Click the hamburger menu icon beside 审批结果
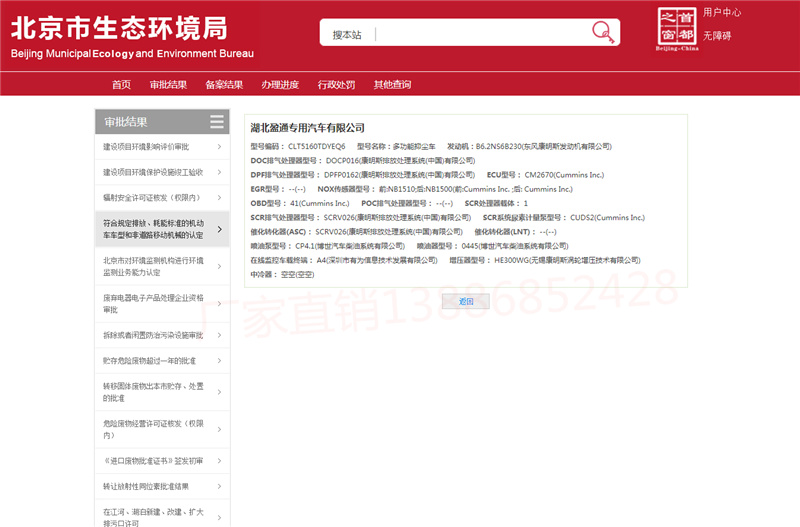This screenshot has height=527, width=800. click(x=217, y=122)
